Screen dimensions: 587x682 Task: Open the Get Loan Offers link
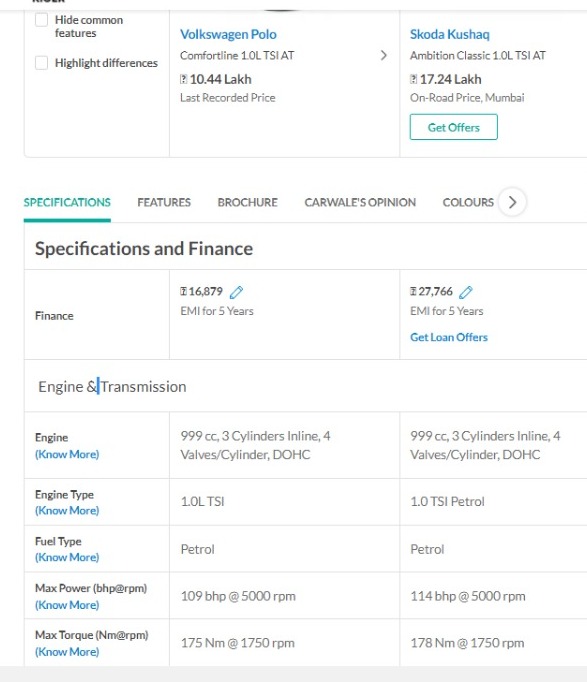(449, 337)
